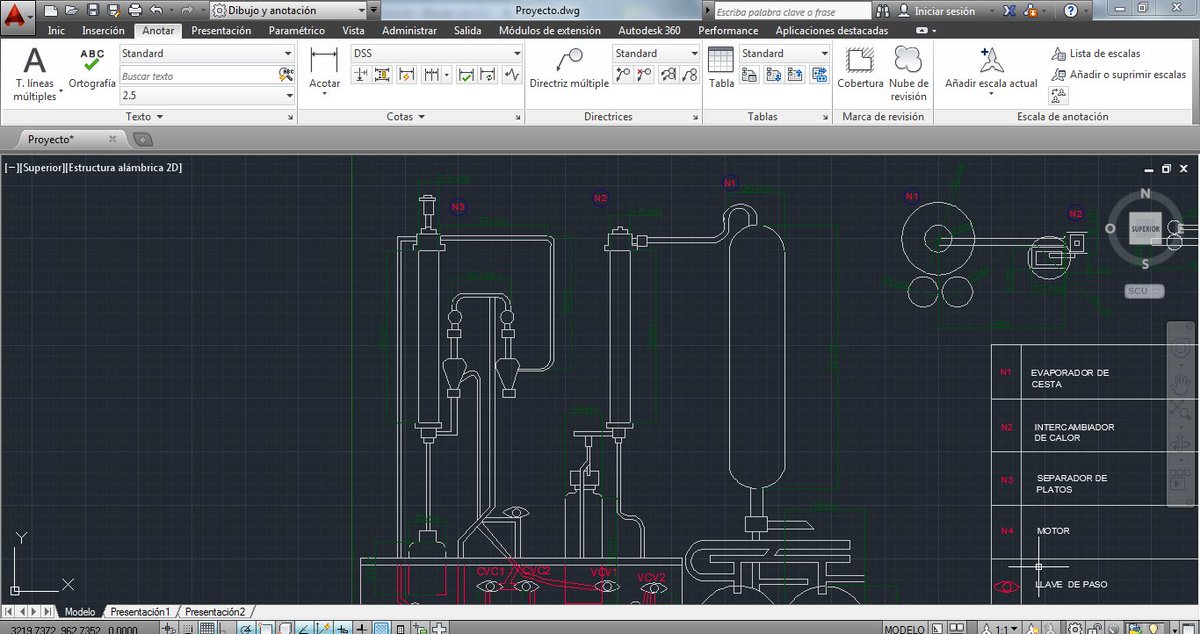Start the T. líneas múltiples text tool

35,74
